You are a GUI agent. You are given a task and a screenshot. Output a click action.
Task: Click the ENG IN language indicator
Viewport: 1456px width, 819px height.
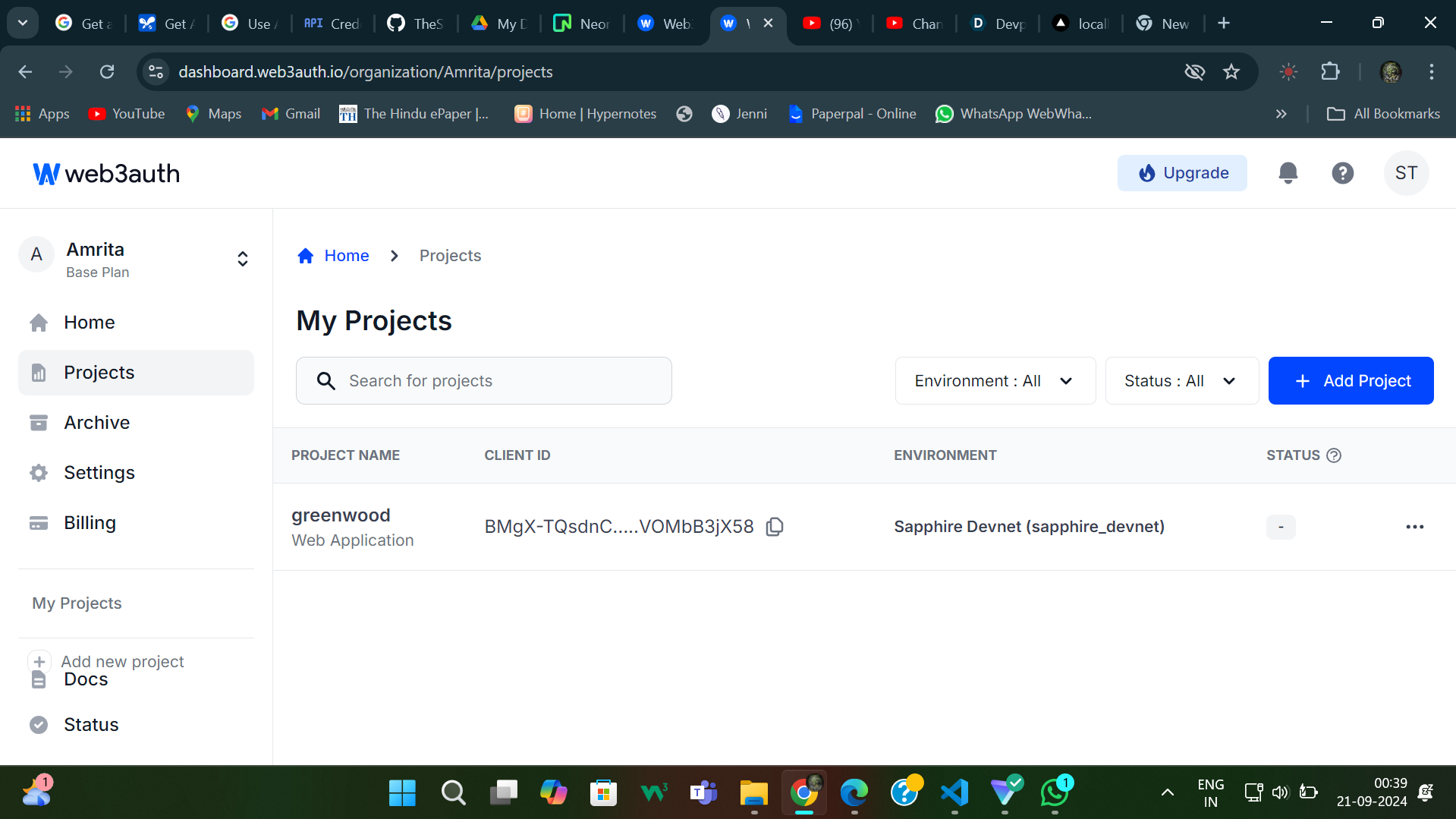point(1210,792)
